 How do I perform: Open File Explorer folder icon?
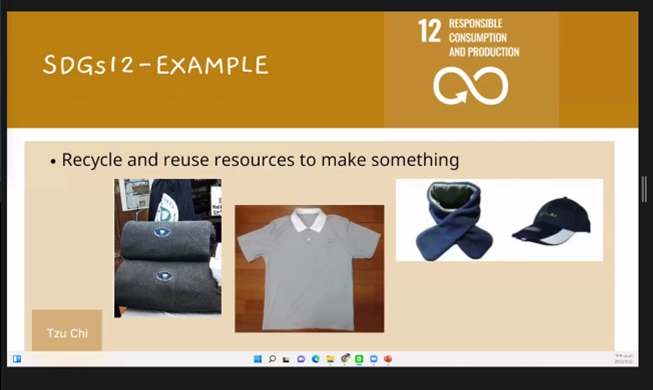[330, 359]
